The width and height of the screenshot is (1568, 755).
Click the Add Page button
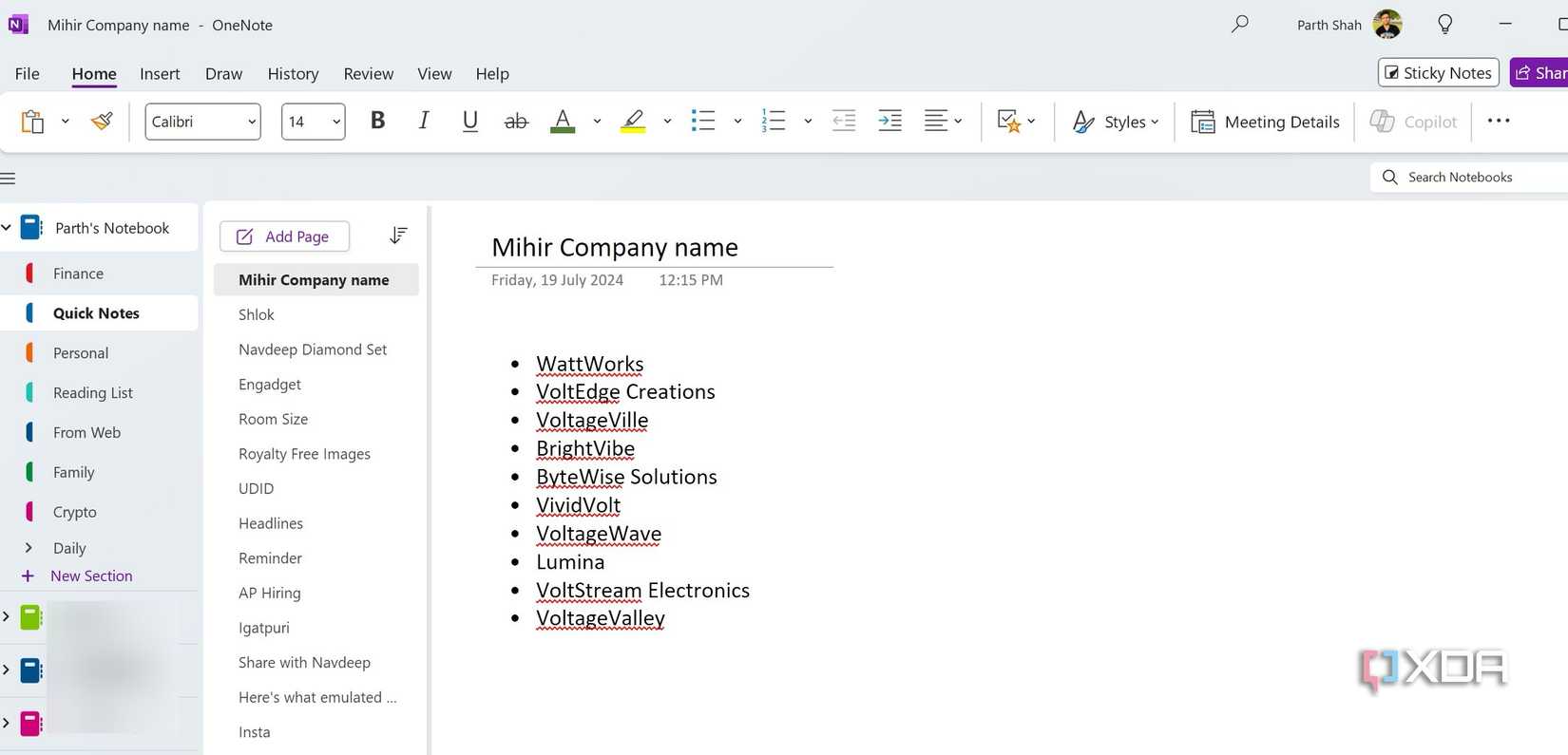point(284,236)
